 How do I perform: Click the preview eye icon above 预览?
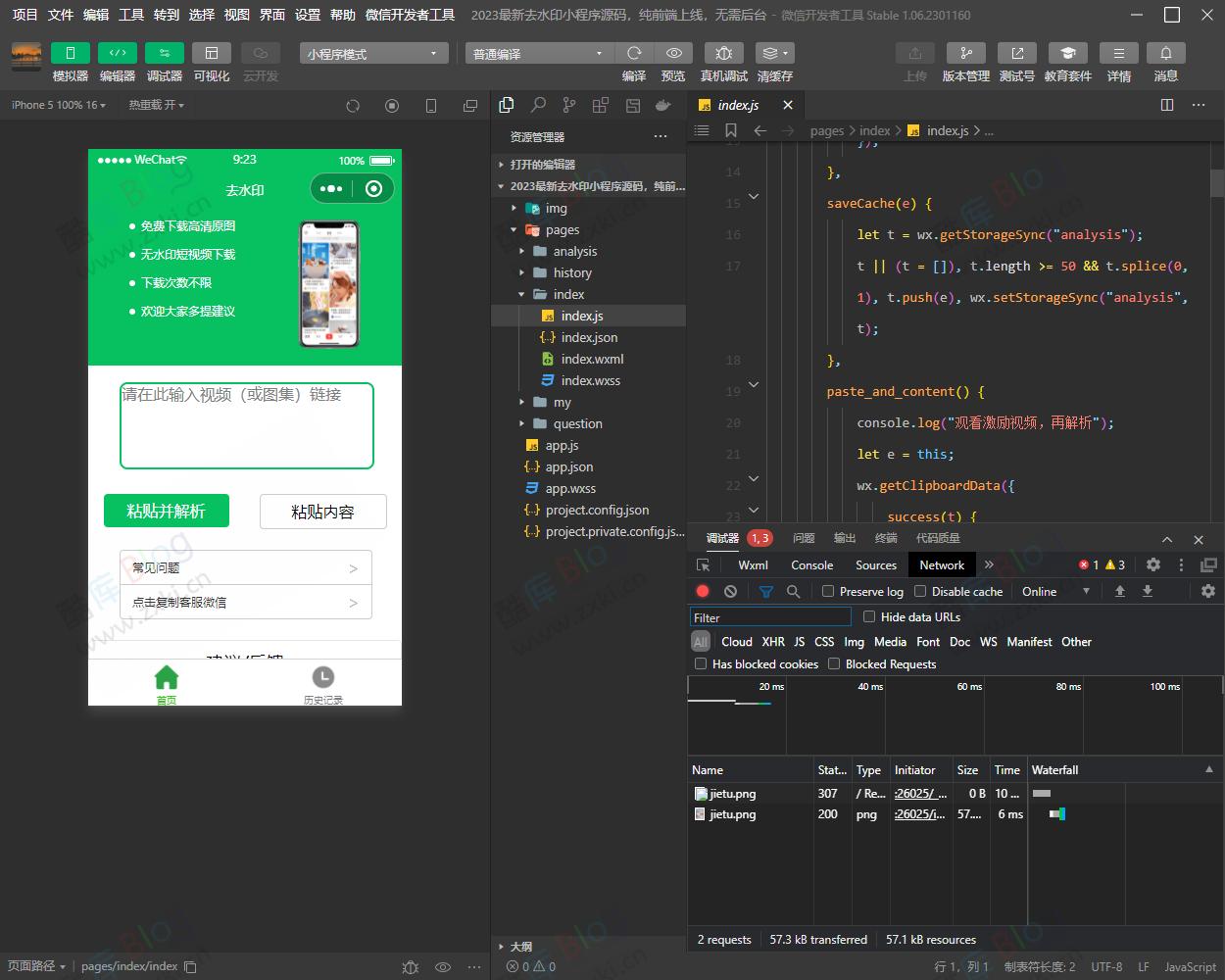coord(673,53)
